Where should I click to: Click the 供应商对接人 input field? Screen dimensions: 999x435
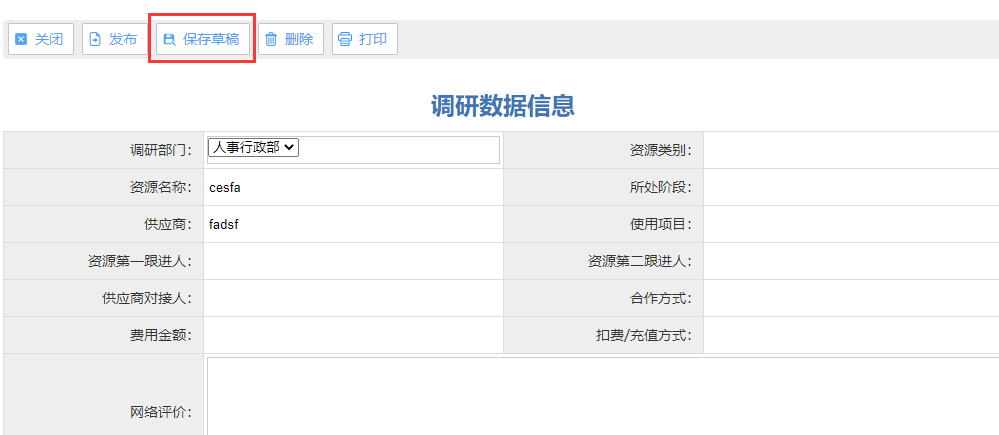[353, 298]
